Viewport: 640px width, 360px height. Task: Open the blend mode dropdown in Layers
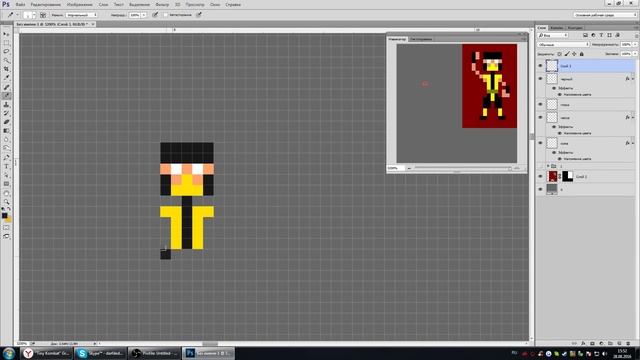[x=563, y=44]
